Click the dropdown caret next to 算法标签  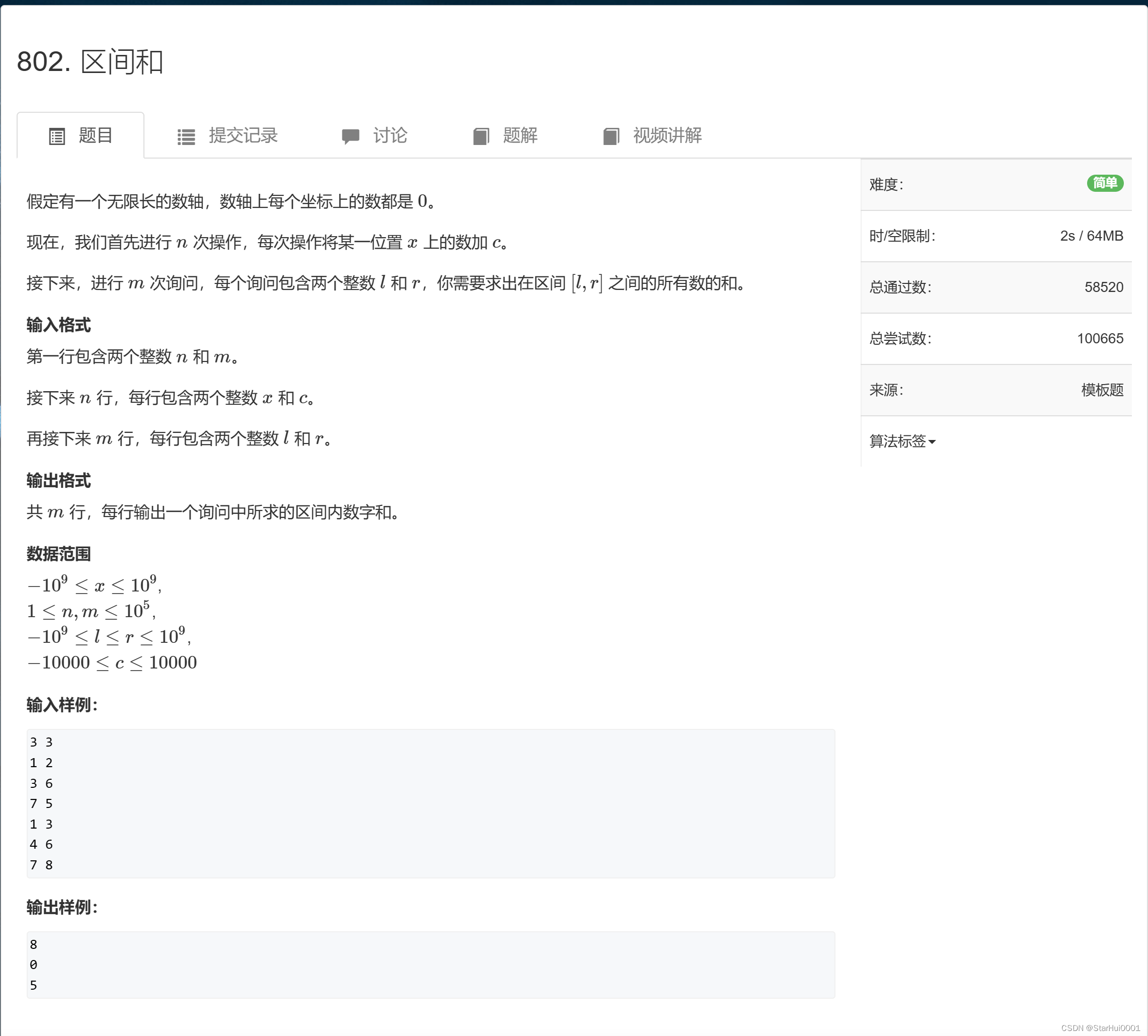pos(932,441)
